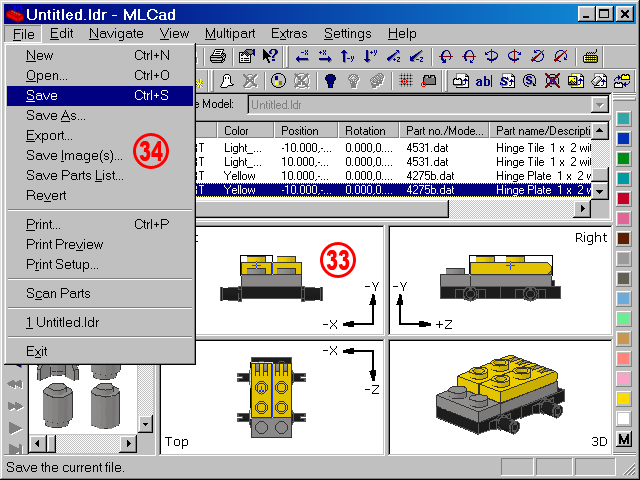The width and height of the screenshot is (640, 480).
Task: Pick the green color swatch
Action: point(623,158)
